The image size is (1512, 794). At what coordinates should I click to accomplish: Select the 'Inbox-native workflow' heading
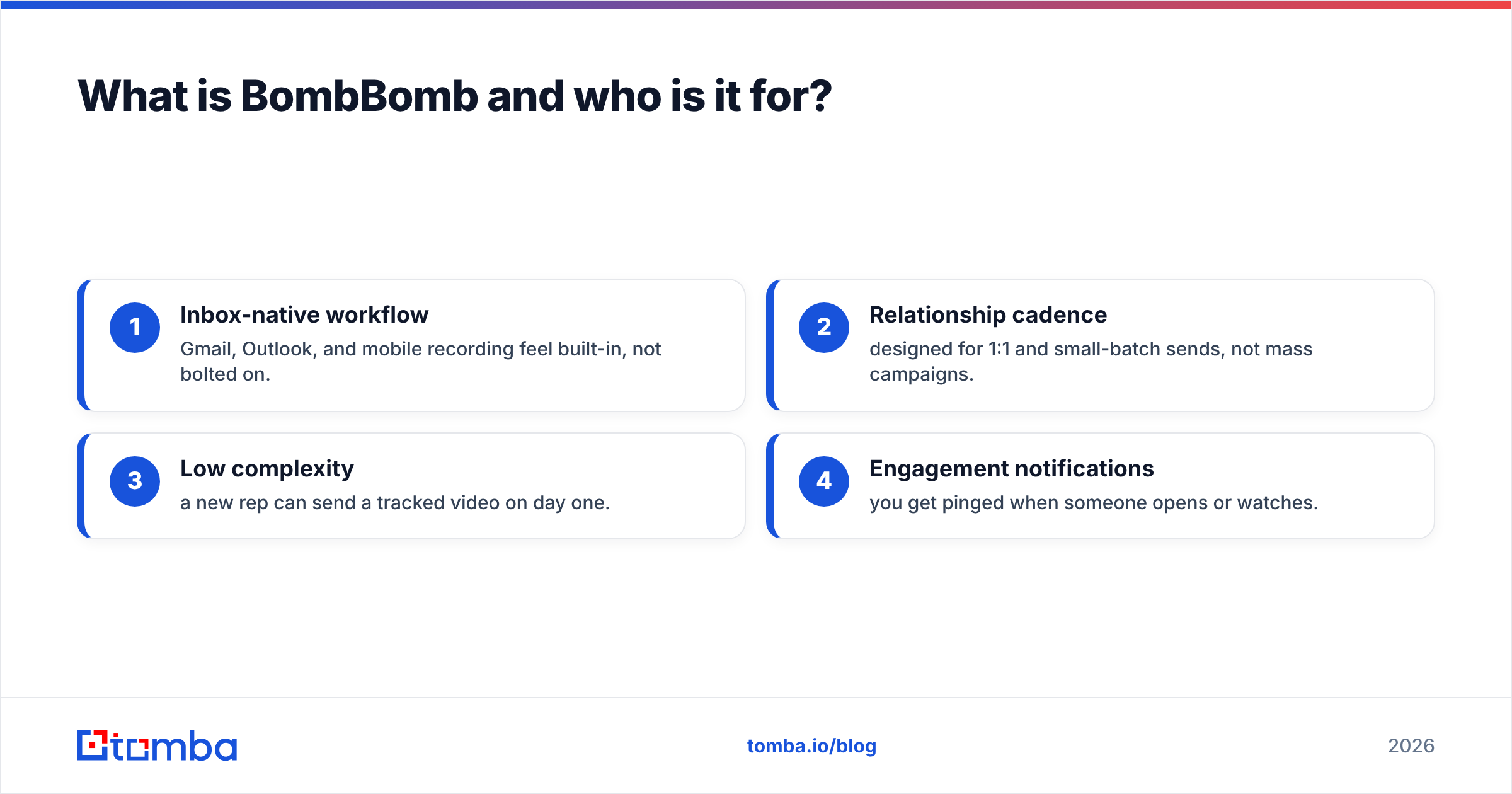[304, 315]
